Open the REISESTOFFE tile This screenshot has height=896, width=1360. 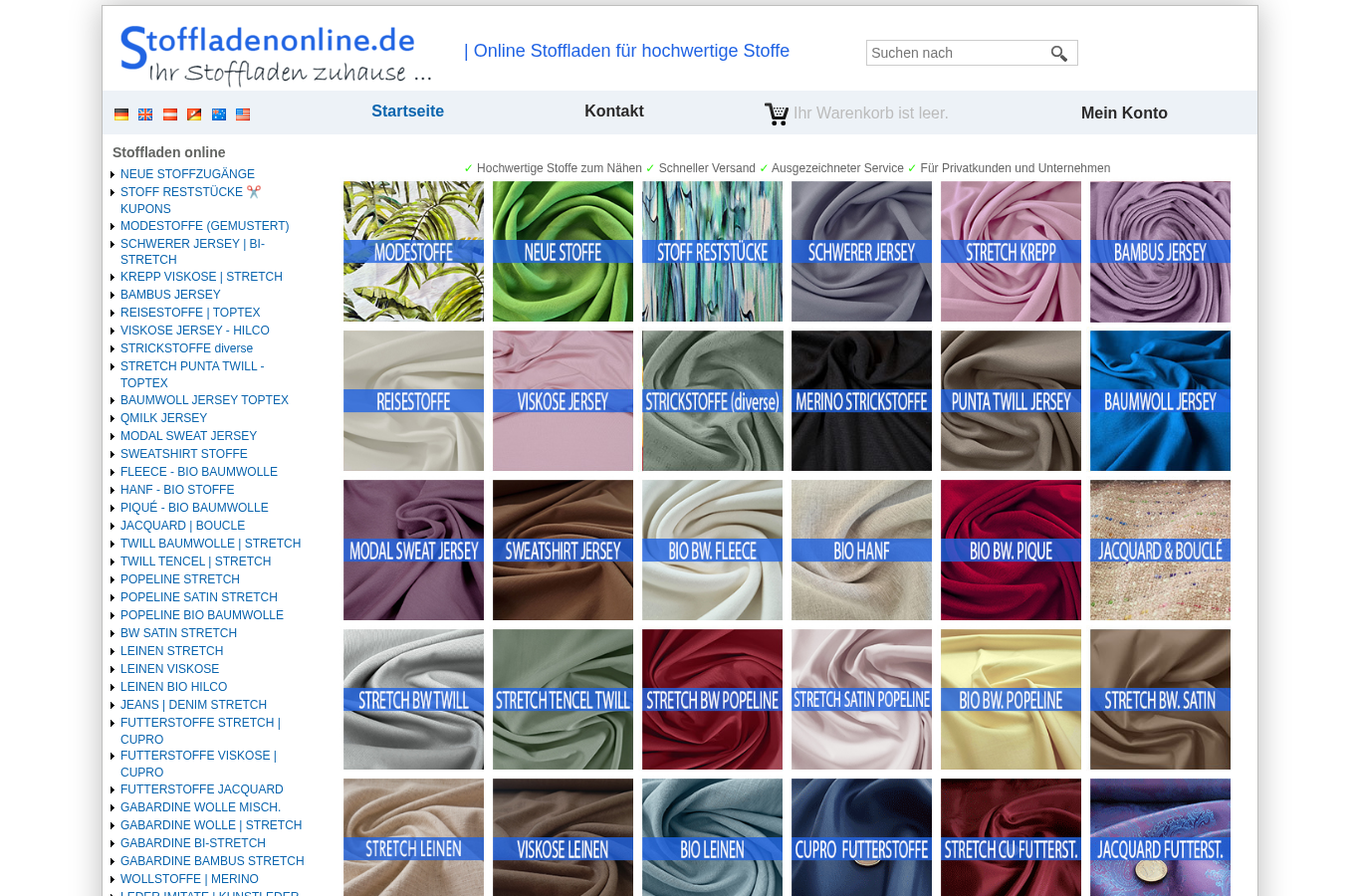pyautogui.click(x=413, y=400)
